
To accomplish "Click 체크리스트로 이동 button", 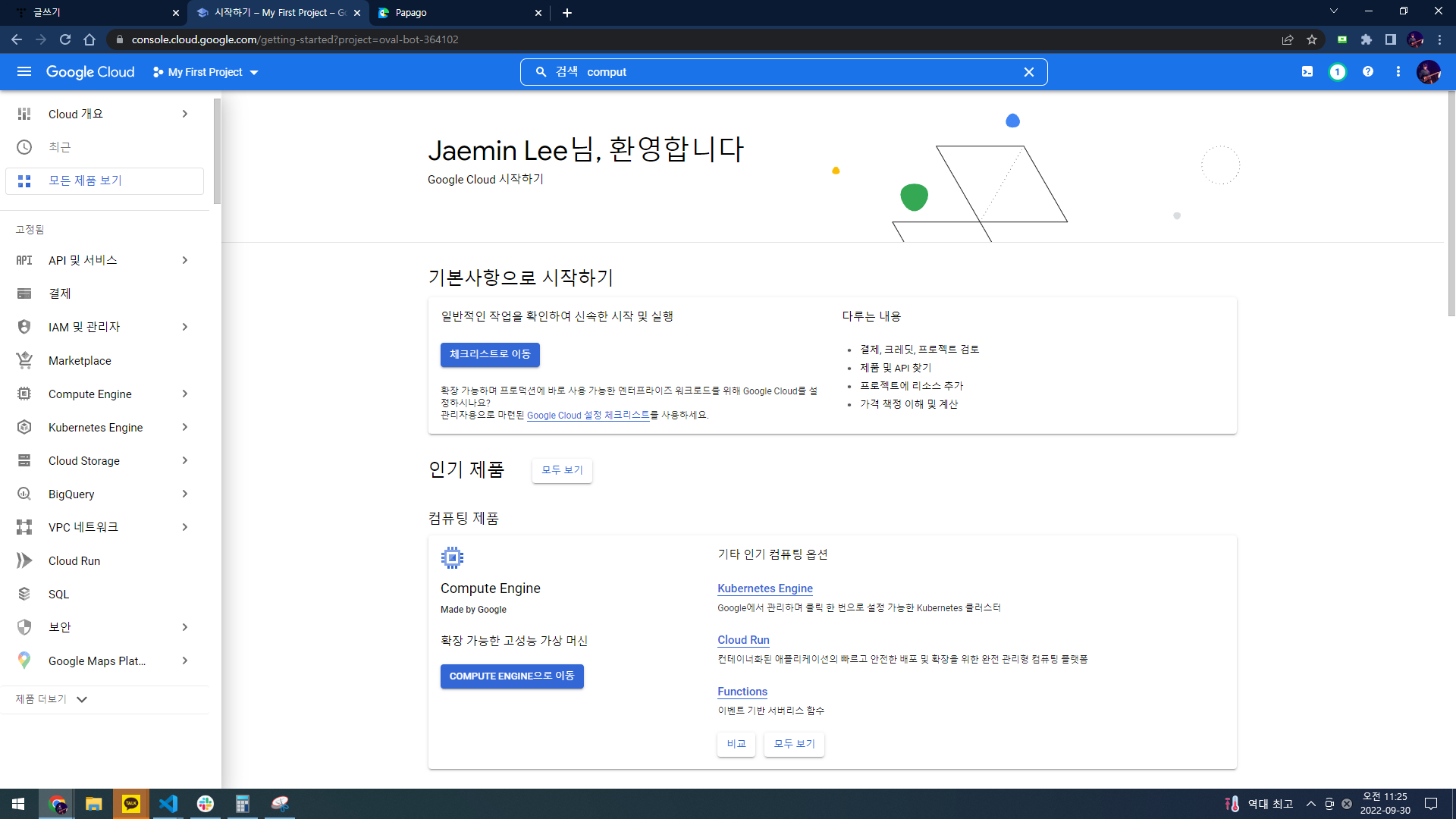I will (490, 355).
